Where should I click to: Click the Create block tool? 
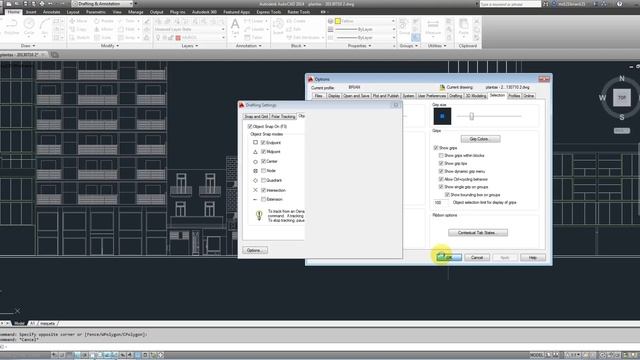tap(296, 21)
